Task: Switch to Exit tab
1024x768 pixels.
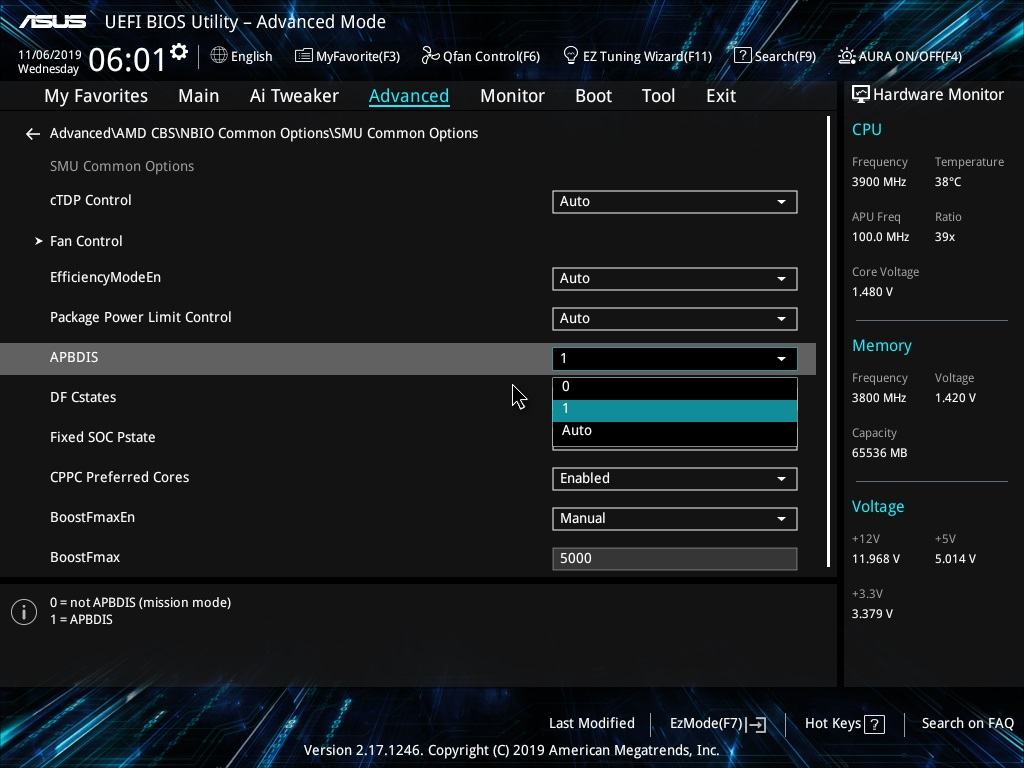Action: [721, 96]
